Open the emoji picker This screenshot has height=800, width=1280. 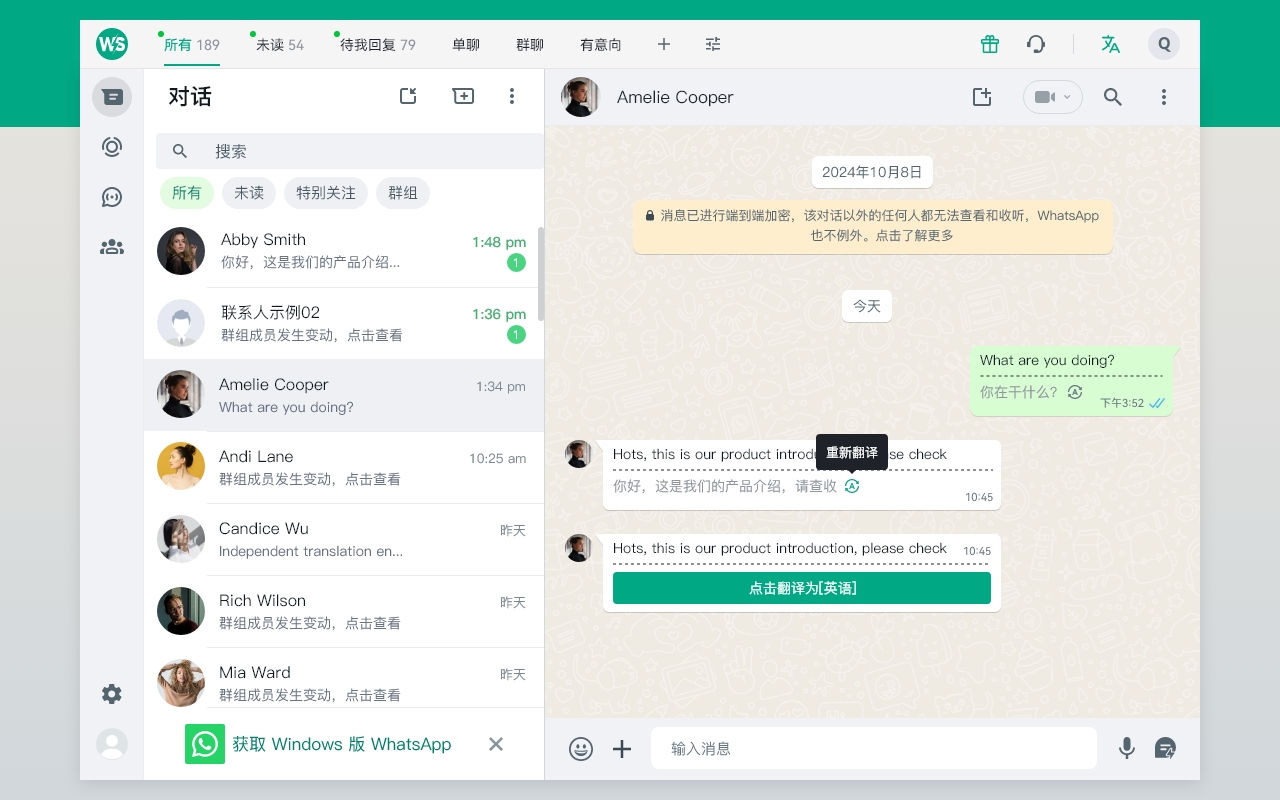(581, 748)
